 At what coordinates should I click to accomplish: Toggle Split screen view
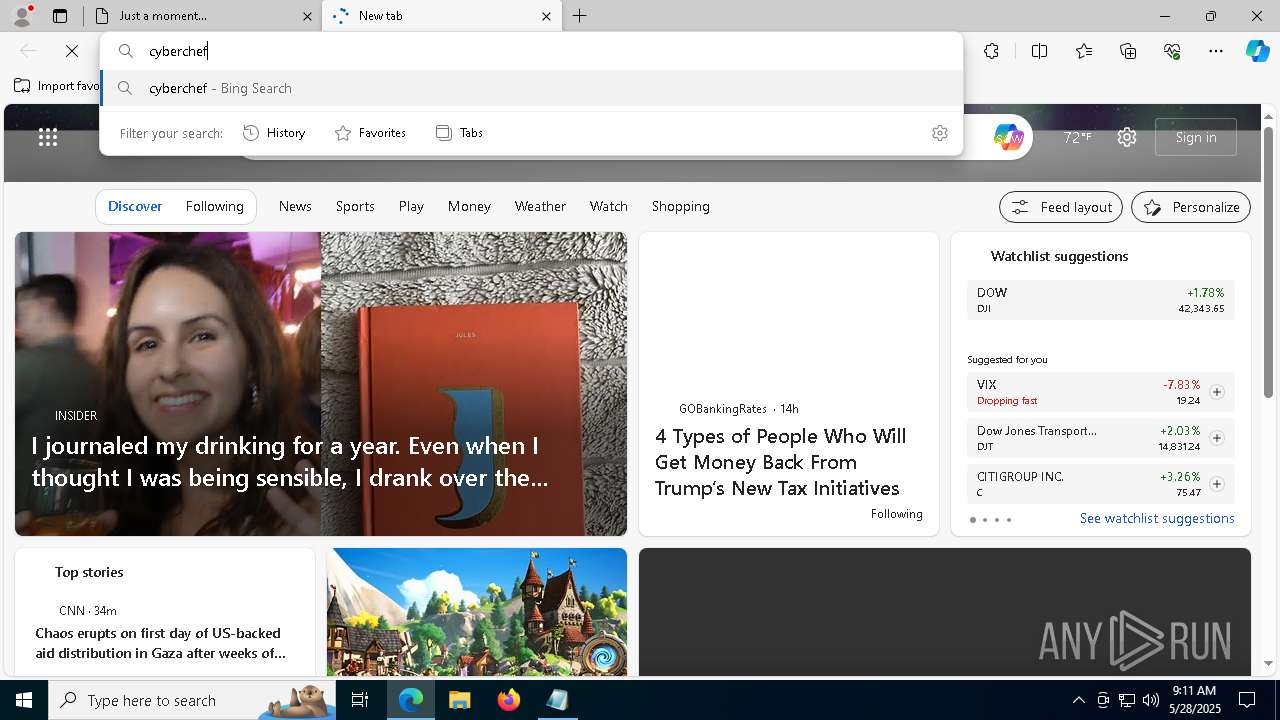[x=1039, y=51]
